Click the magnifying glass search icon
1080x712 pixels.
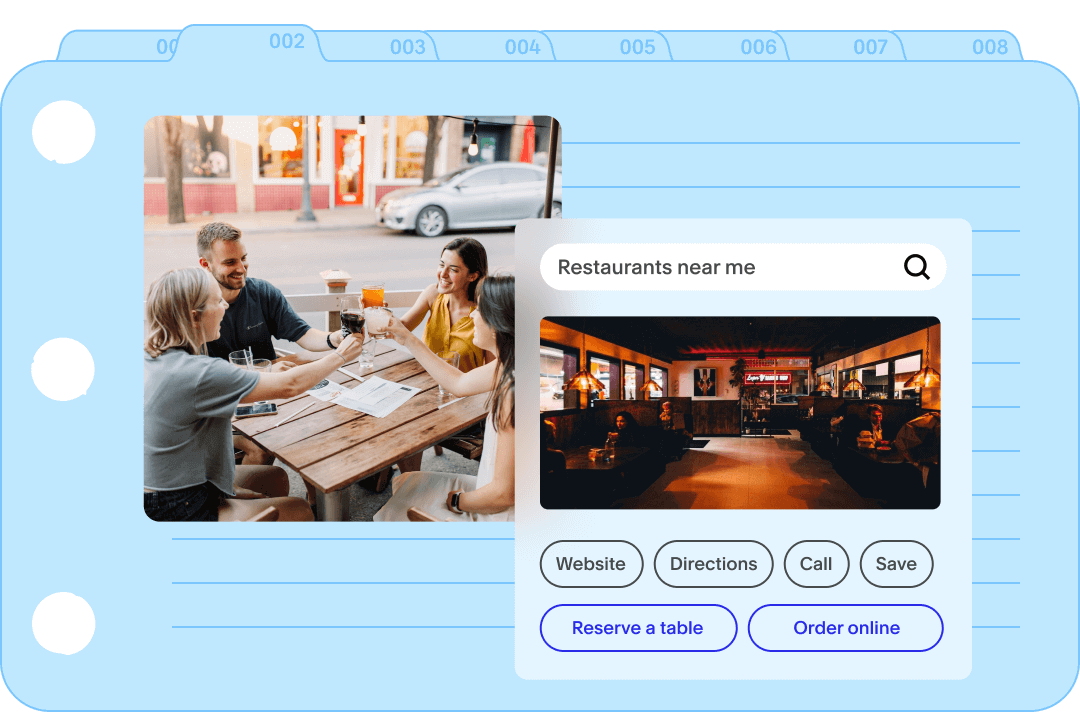pyautogui.click(x=916, y=267)
